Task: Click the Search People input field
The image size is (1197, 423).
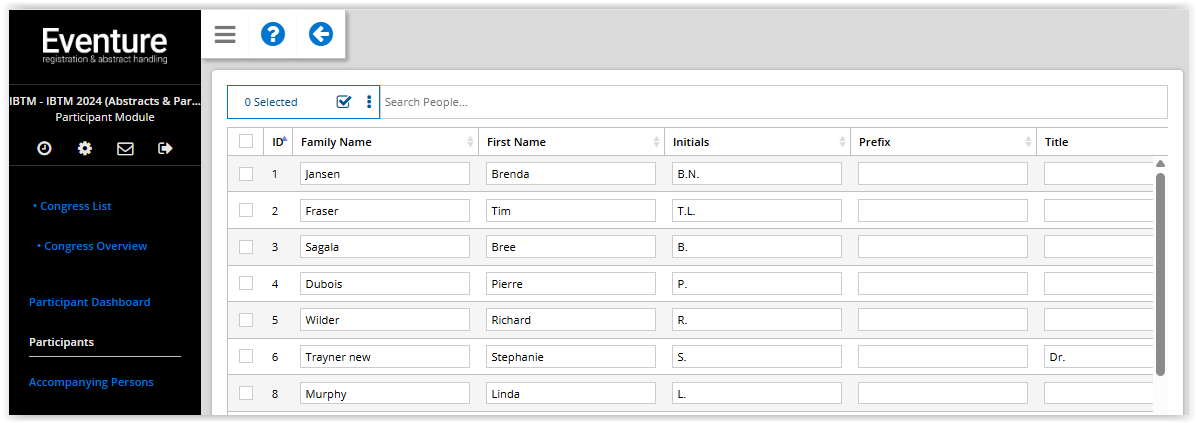Action: (x=773, y=102)
